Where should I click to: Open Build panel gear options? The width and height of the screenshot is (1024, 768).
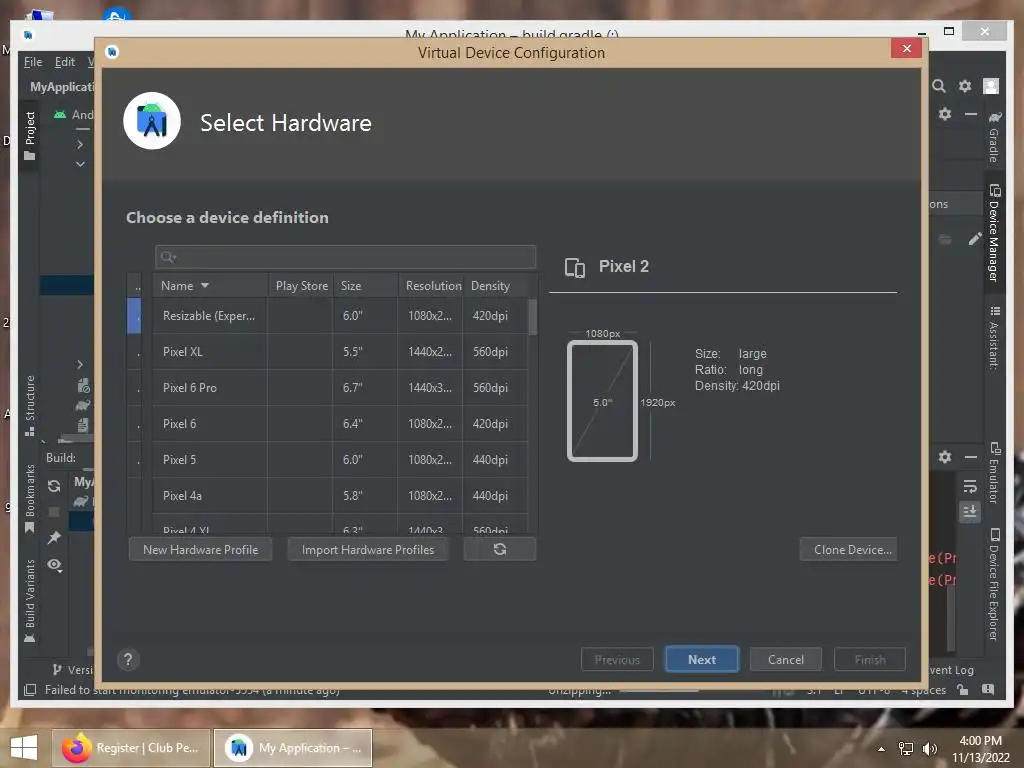pos(944,456)
